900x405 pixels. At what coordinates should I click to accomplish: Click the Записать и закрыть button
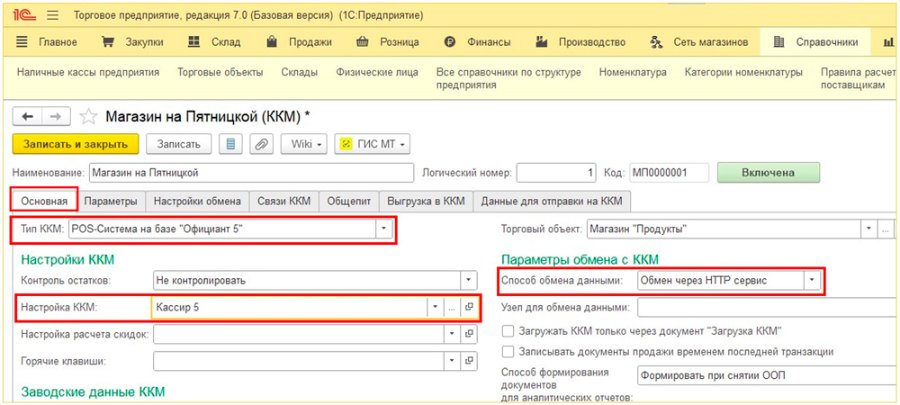[75, 144]
